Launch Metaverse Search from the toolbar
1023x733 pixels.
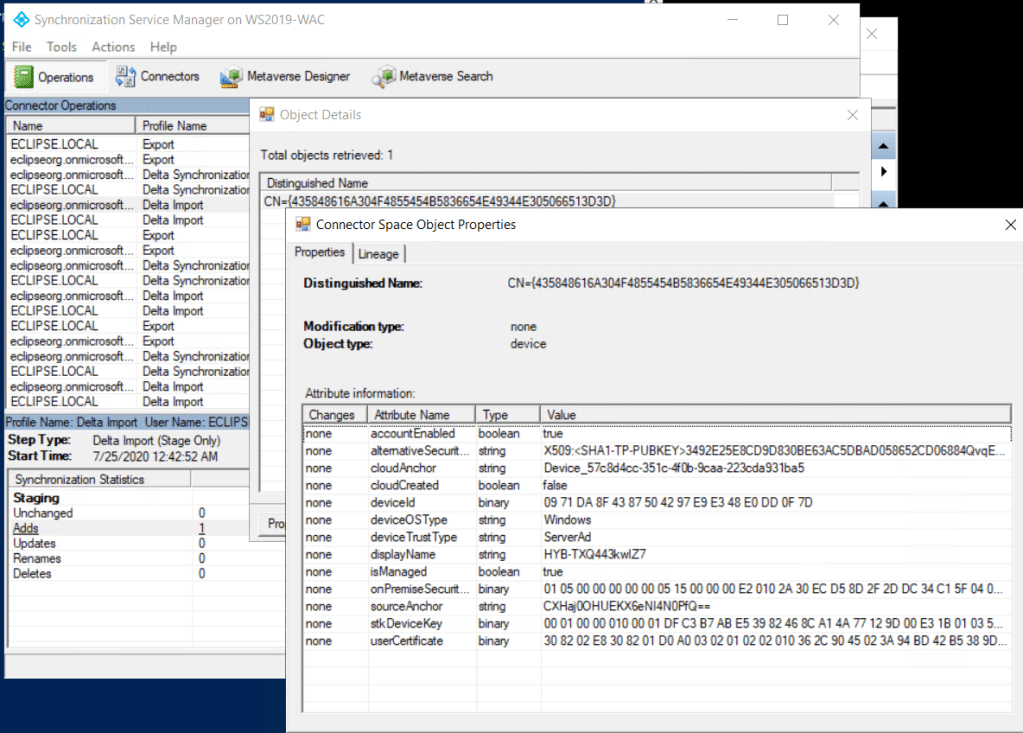click(x=433, y=76)
